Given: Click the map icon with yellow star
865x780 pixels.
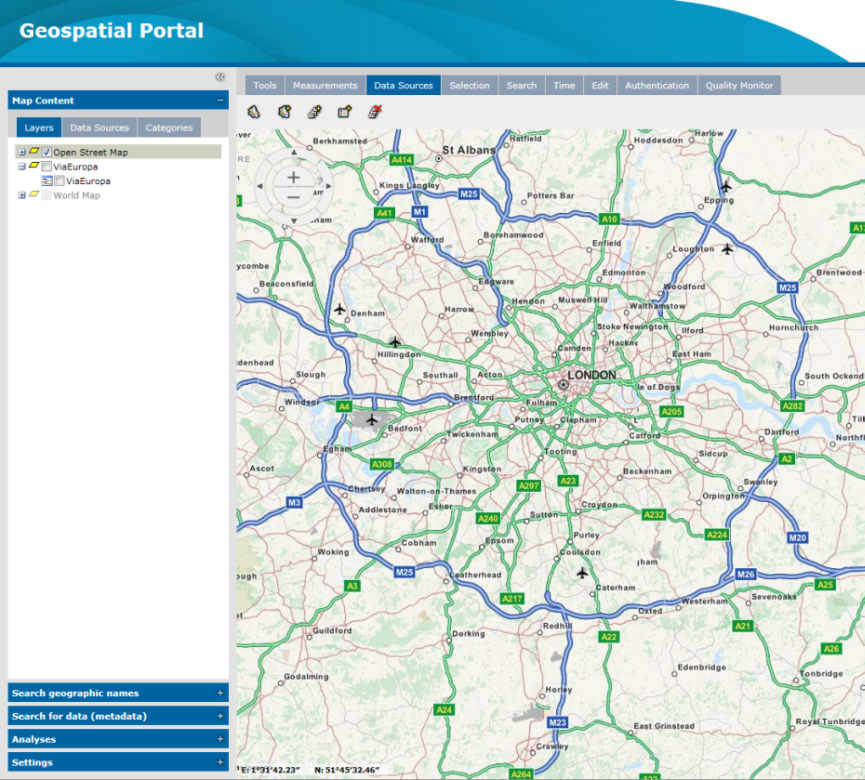Looking at the screenshot, I should coord(284,112).
